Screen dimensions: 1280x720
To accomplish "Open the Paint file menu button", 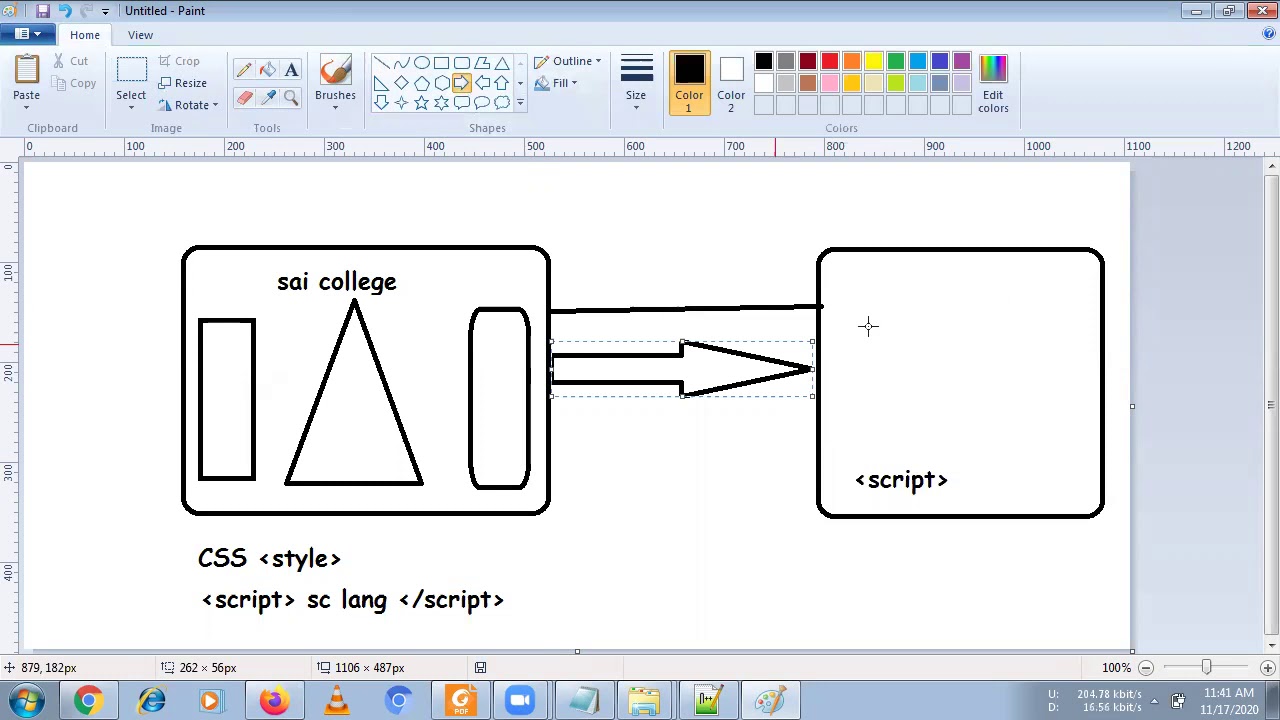I will [27, 34].
